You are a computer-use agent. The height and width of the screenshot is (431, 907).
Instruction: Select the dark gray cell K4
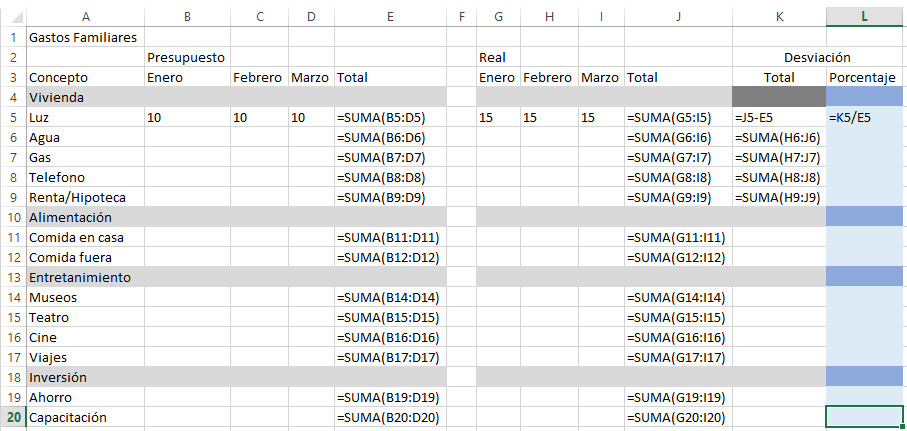779,97
